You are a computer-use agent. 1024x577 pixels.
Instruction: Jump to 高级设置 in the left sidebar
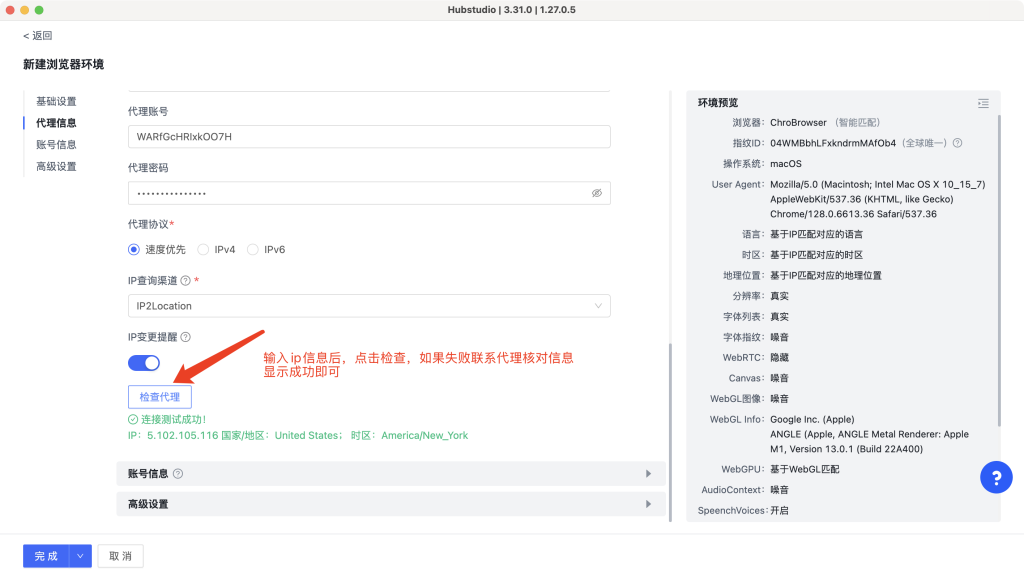coord(56,166)
